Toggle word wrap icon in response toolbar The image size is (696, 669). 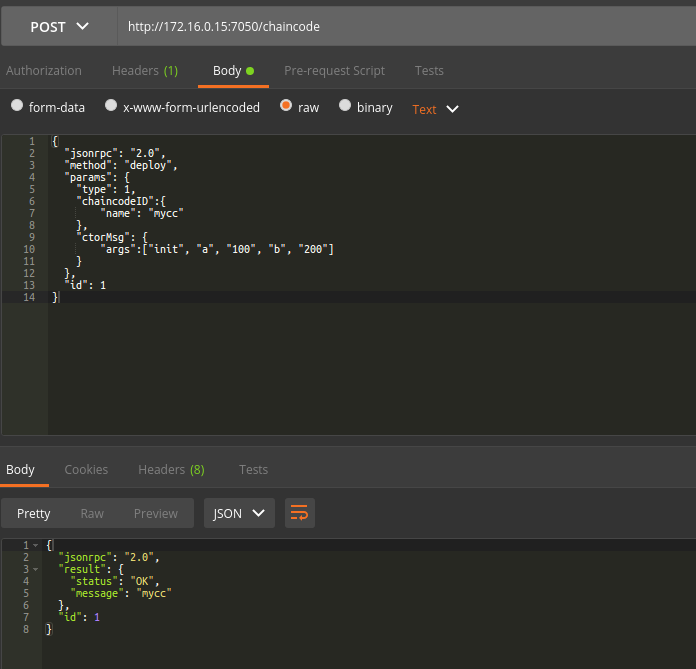click(300, 513)
